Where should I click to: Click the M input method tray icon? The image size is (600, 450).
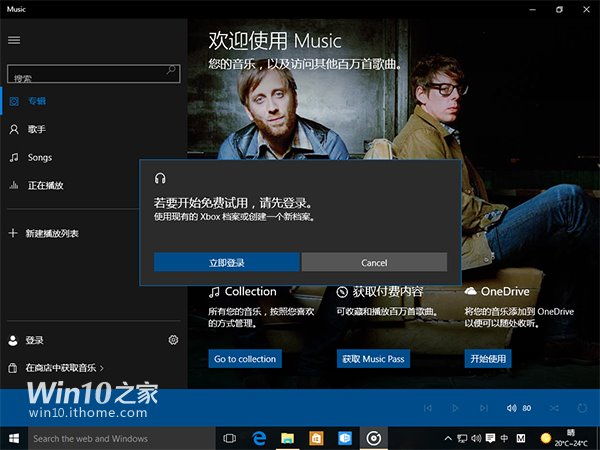point(521,439)
